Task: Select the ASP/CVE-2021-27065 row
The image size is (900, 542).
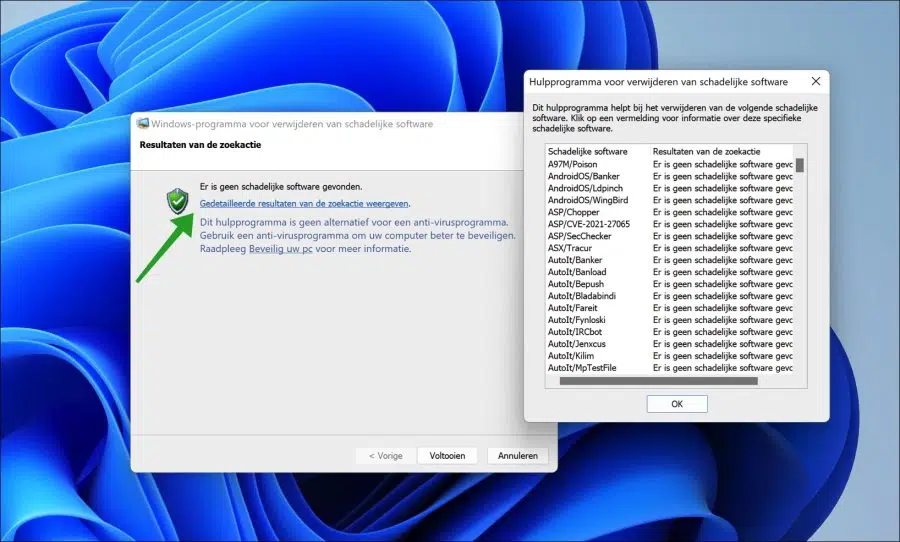Action: point(669,224)
